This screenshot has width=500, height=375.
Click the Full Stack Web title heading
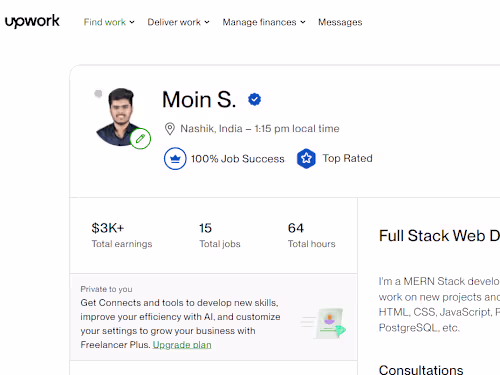pyautogui.click(x=439, y=236)
